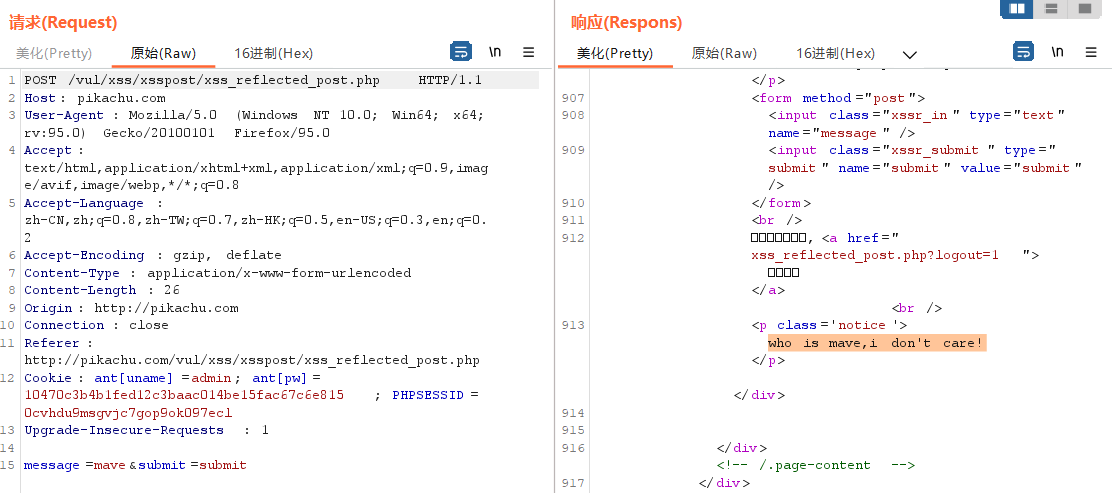Click the xssr_submit input tag line
Screen dimensions: 1112x493
(913, 150)
